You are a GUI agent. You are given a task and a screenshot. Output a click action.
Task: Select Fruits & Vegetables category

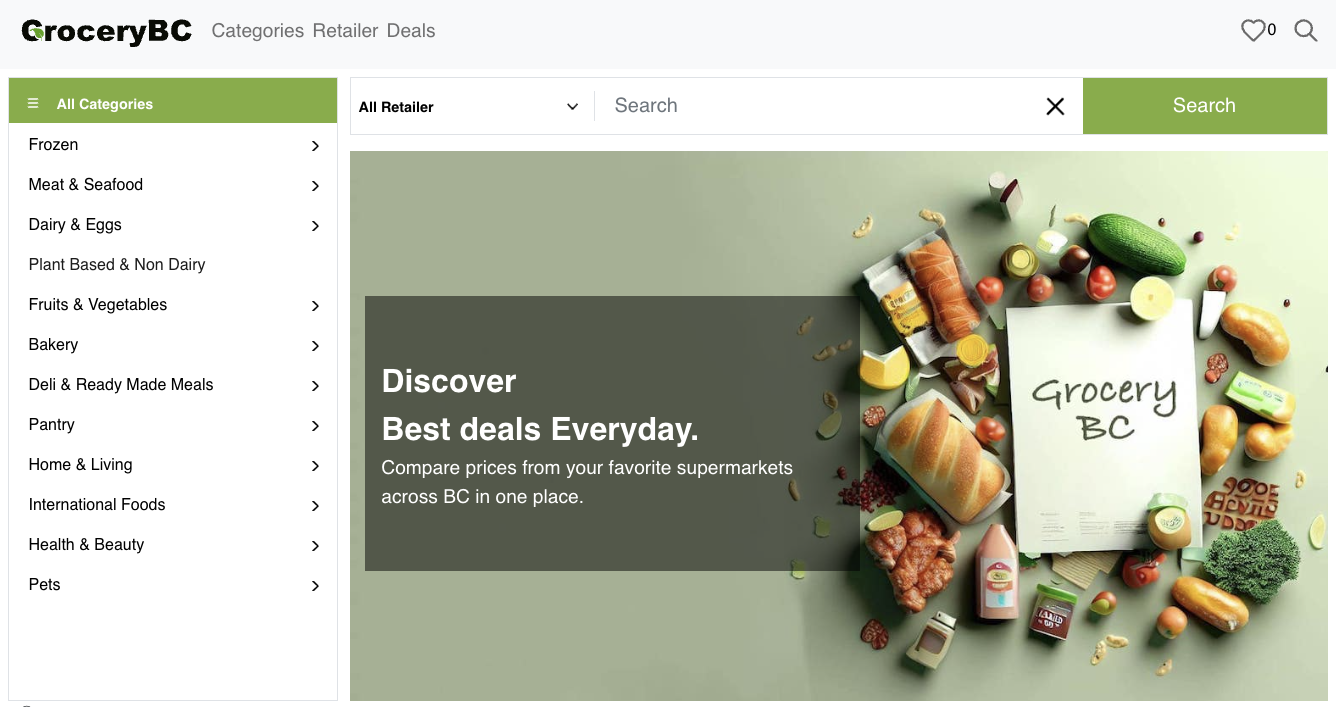(x=98, y=305)
